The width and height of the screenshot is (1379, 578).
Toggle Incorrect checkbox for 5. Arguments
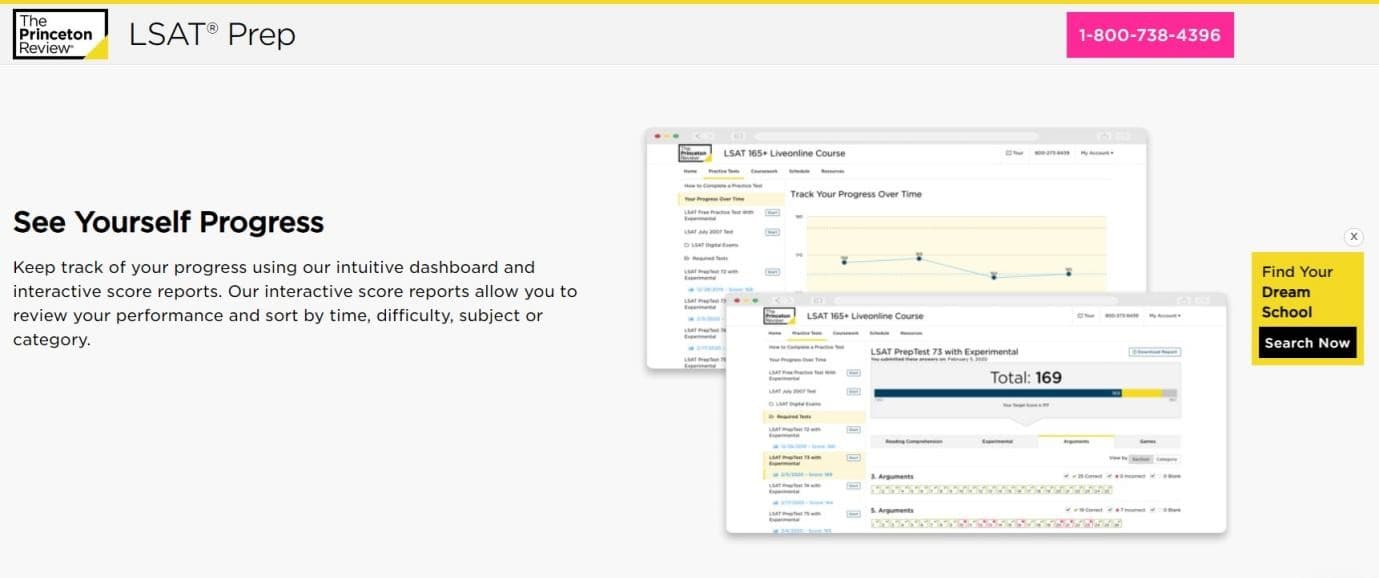pos(1110,510)
